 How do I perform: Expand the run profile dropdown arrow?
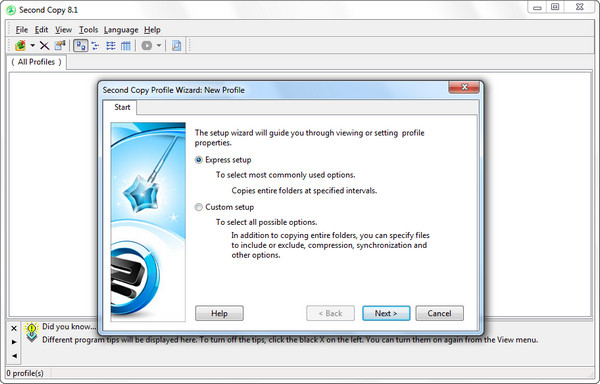tap(159, 46)
